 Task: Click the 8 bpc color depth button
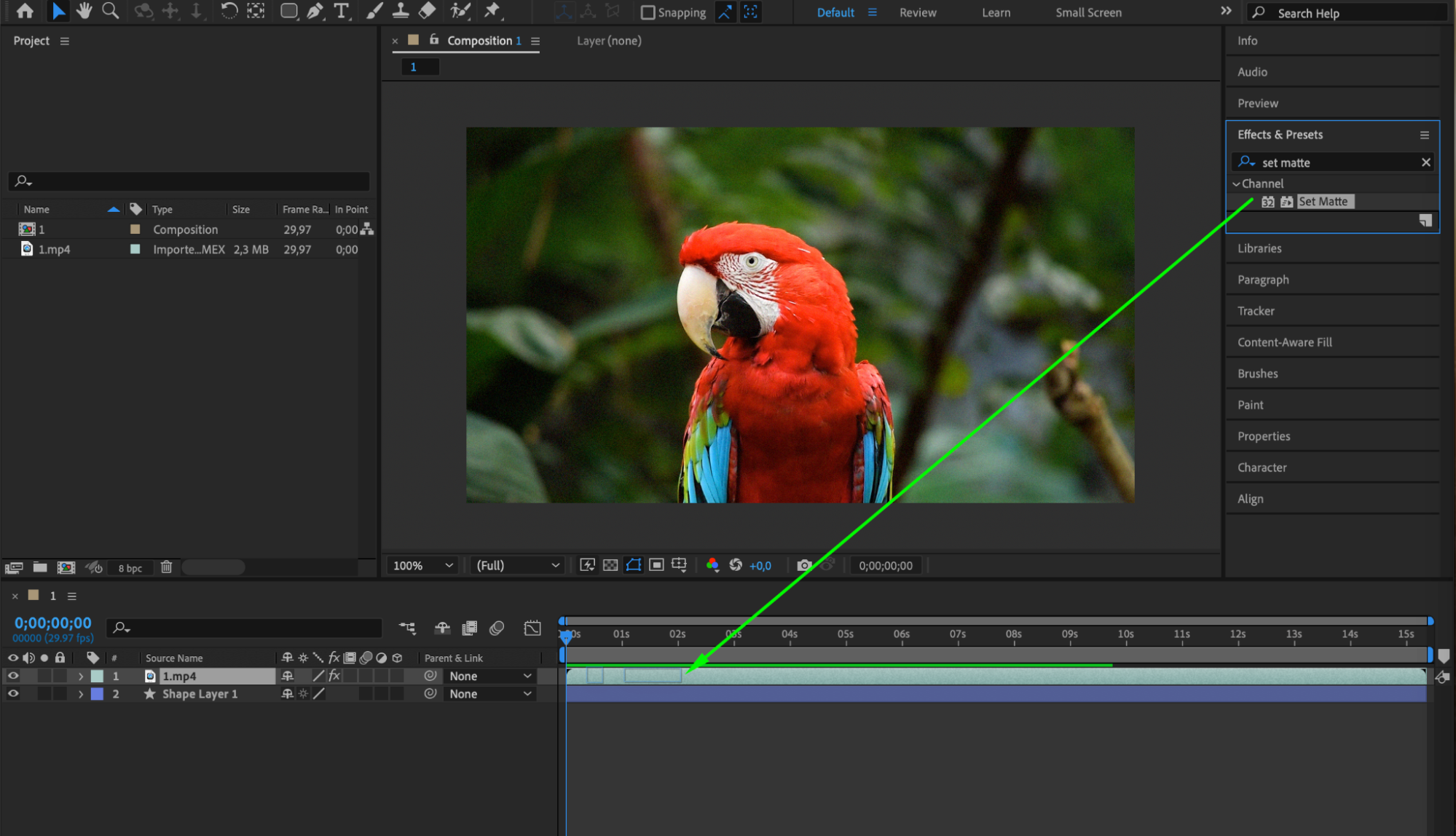pyautogui.click(x=130, y=568)
